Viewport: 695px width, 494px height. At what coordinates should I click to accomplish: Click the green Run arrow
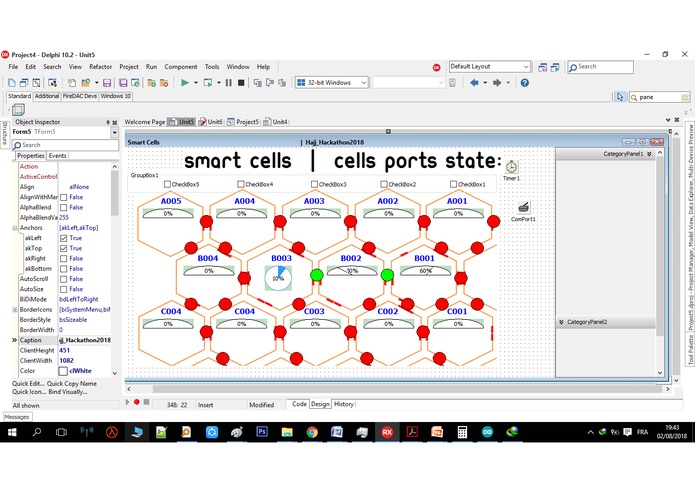coord(185,83)
